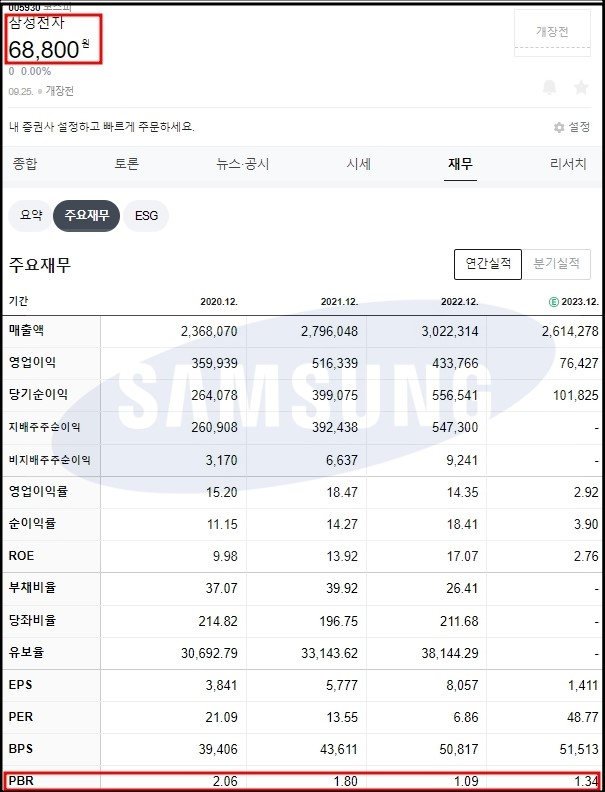This screenshot has height=792, width=605.
Task: Switch to the 종합 tab
Action: click(x=25, y=164)
